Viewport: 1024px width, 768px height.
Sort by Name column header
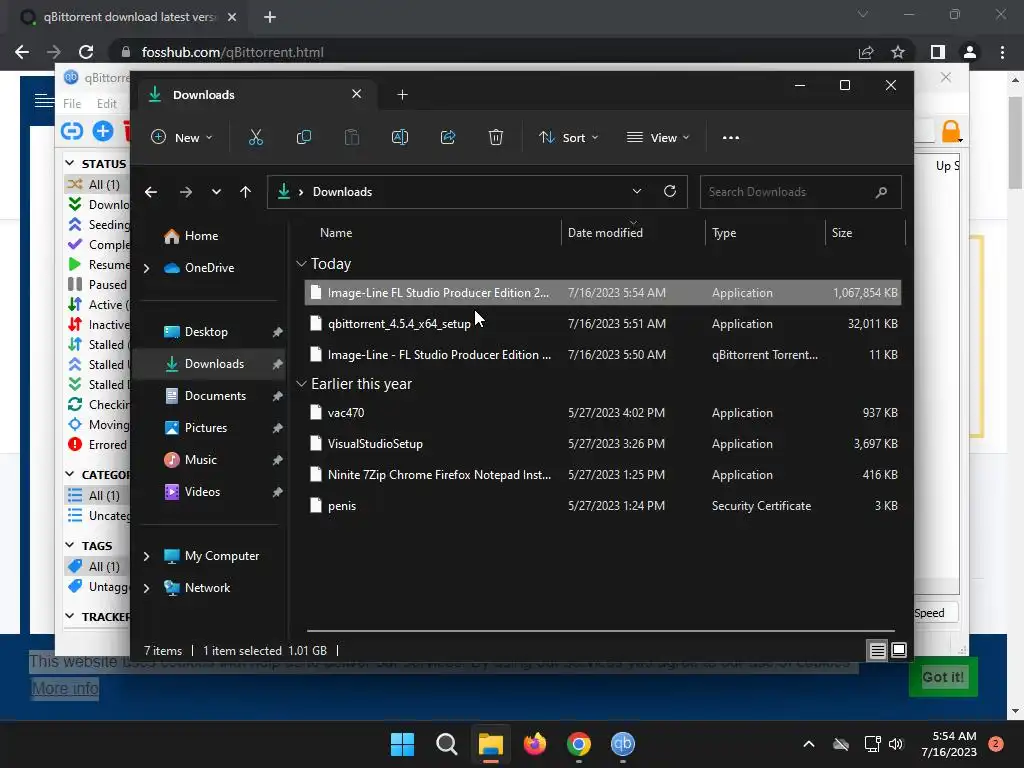(336, 232)
